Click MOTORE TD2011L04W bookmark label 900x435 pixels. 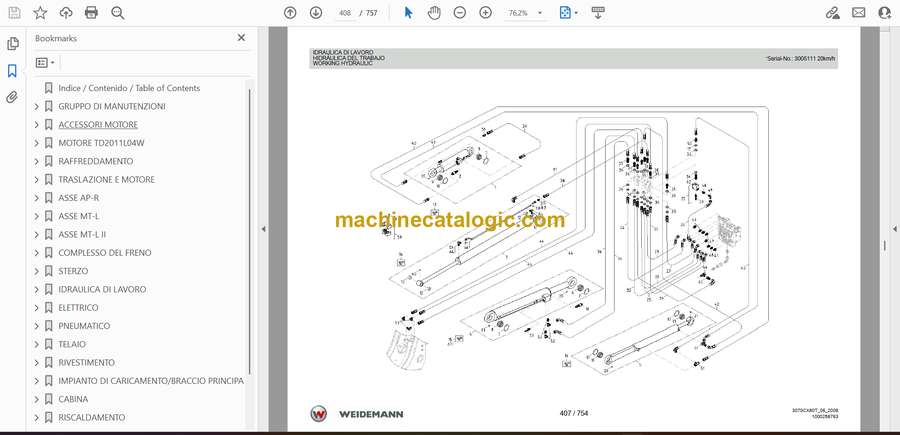tap(102, 143)
